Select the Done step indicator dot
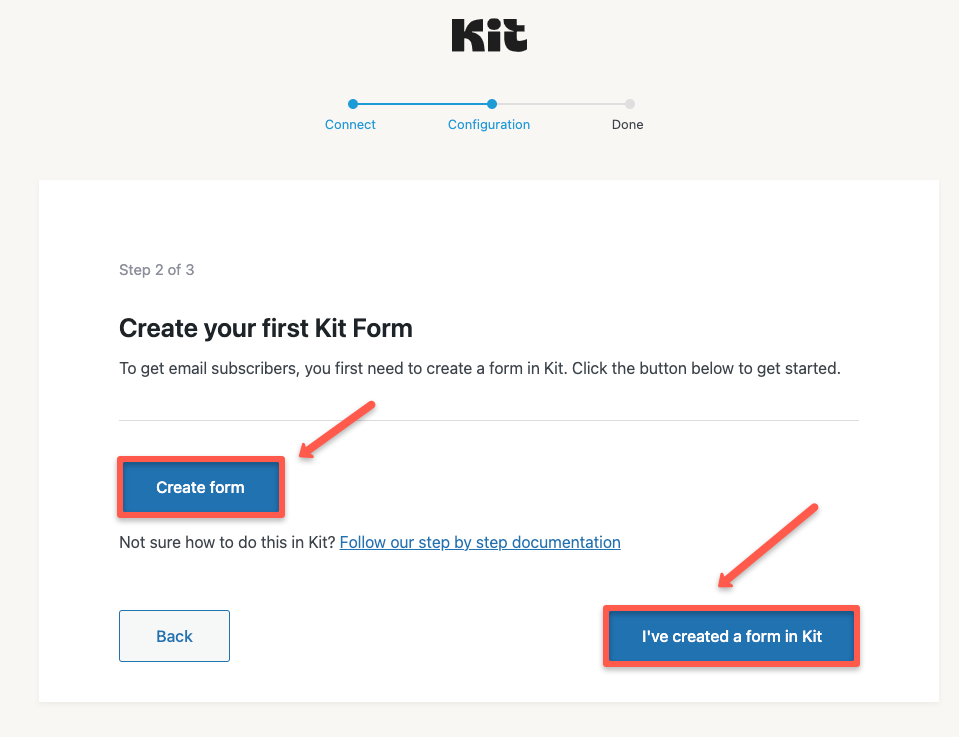Viewport: 959px width, 737px height. (x=628, y=103)
